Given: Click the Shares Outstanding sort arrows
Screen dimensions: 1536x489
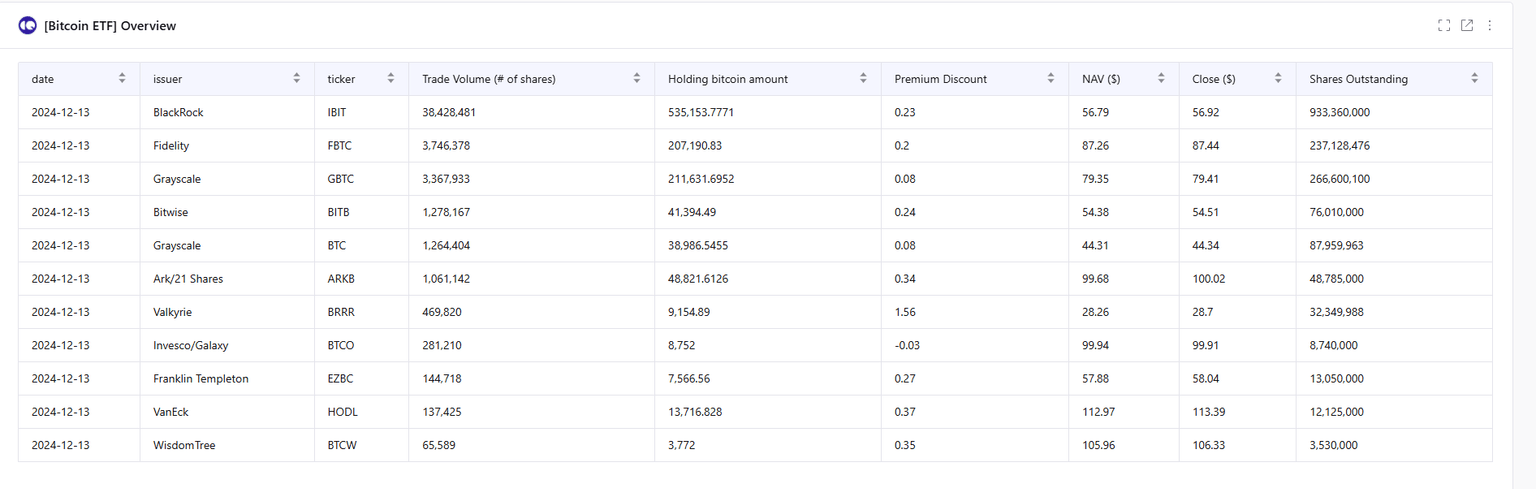Looking at the screenshot, I should click(1474, 78).
